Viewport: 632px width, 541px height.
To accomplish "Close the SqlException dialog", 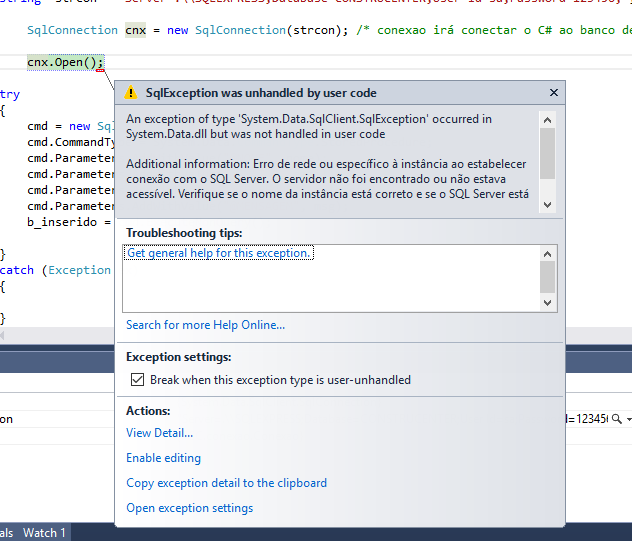I will [554, 93].
